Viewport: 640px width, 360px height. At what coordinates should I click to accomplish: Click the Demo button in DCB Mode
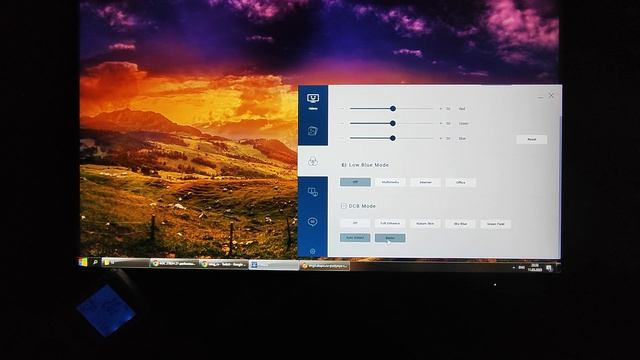[390, 238]
